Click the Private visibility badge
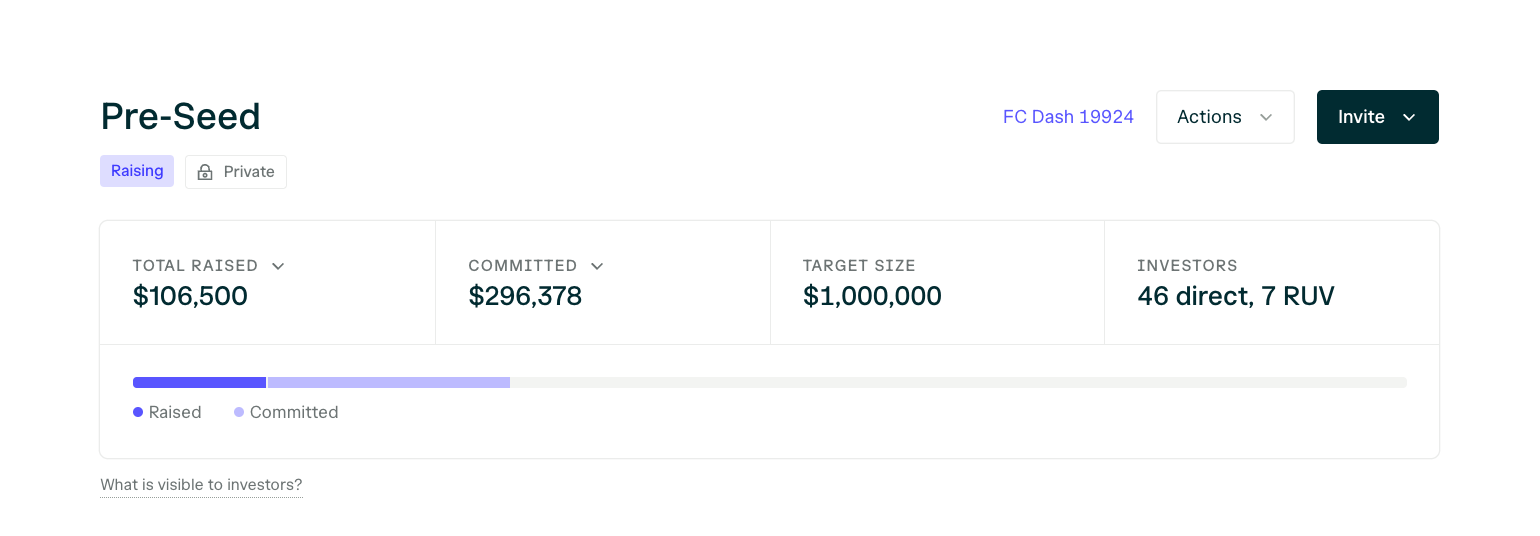This screenshot has height=536, width=1540. click(236, 172)
